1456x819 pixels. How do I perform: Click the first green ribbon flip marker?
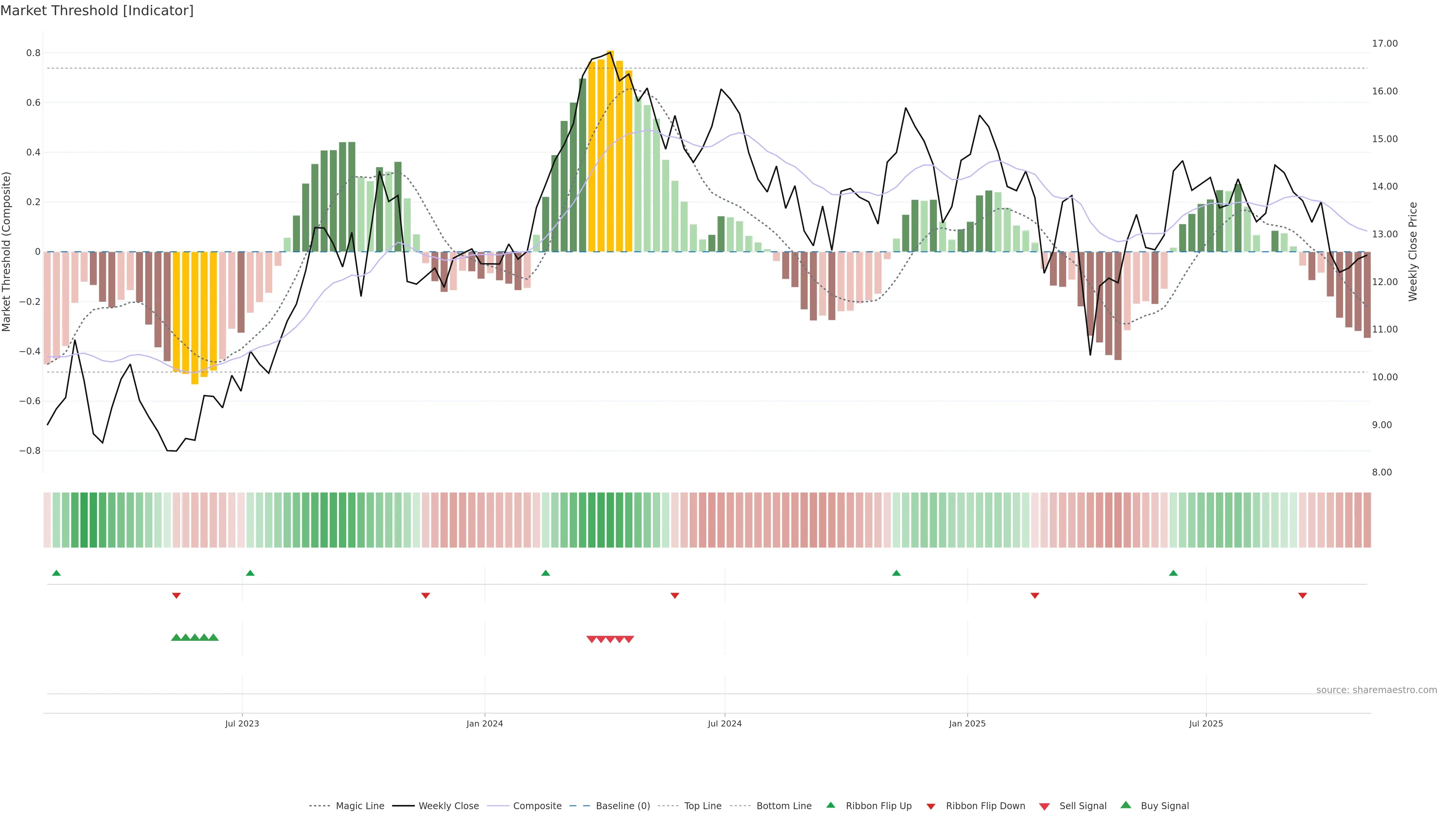pos(56,573)
